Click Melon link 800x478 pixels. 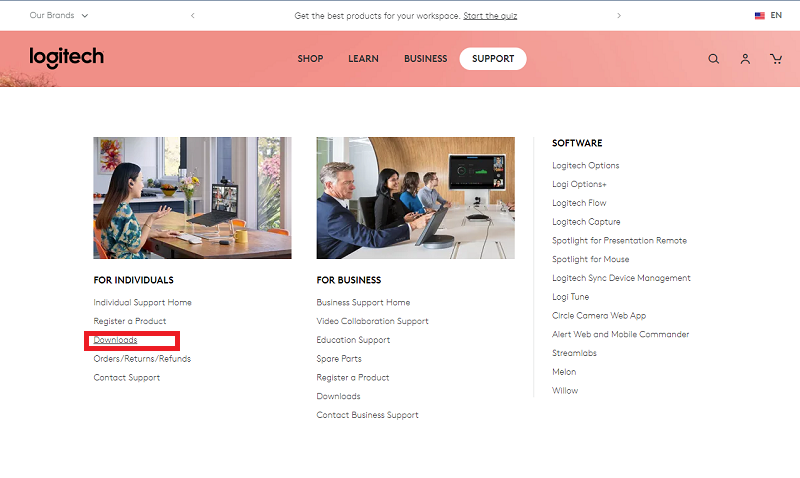564,372
